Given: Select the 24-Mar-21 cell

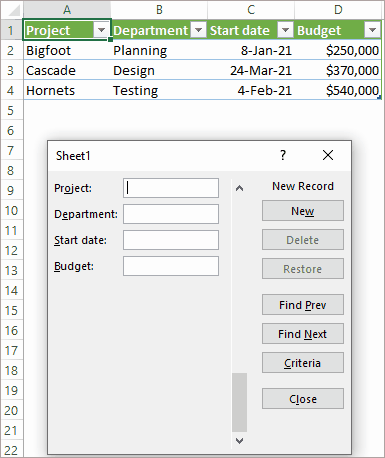Looking at the screenshot, I should (251, 70).
